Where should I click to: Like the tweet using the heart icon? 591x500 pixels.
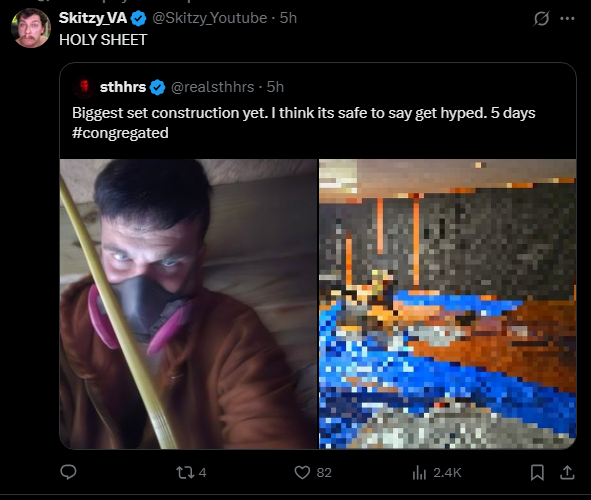(x=302, y=472)
